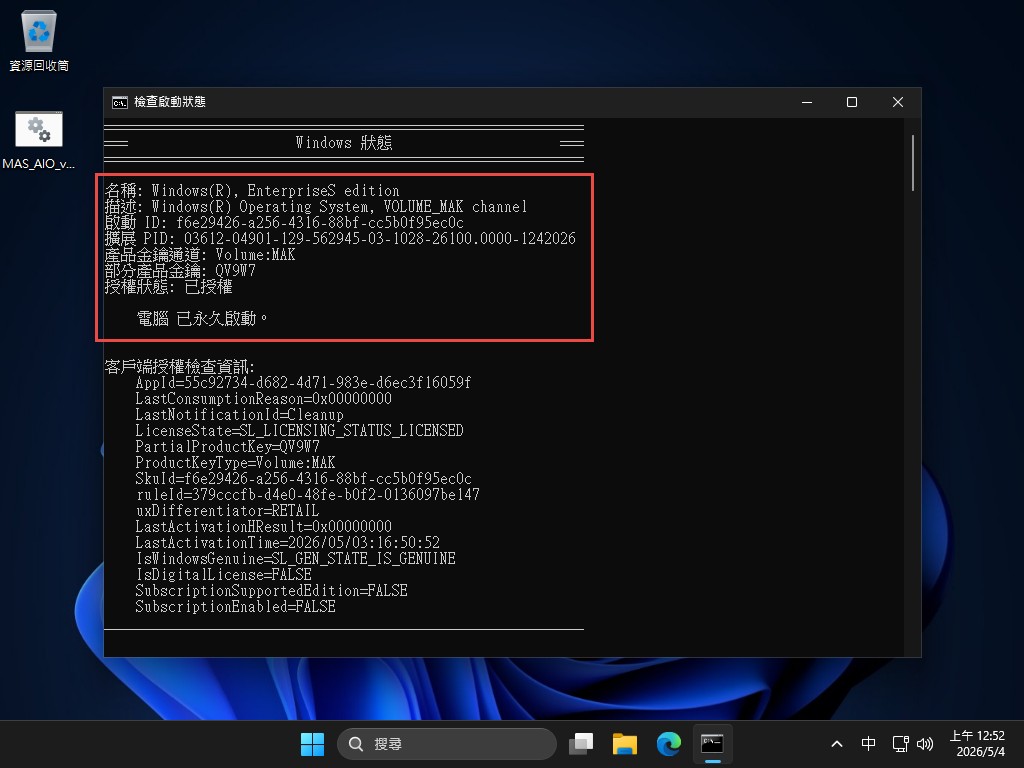The image size is (1024, 768).
Task: Open volume control tray icon
Action: click(x=925, y=744)
